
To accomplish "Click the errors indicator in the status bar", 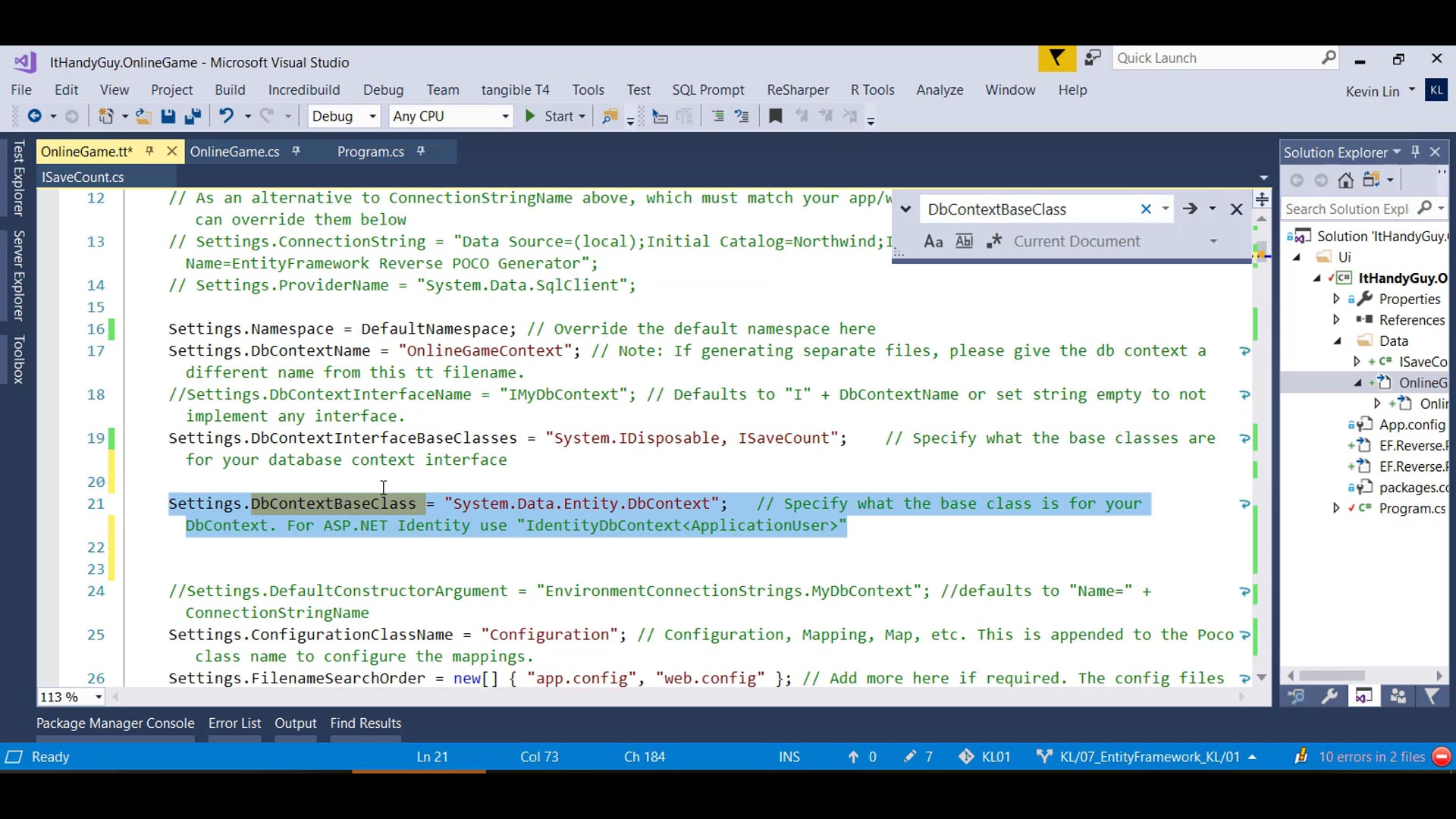I will (1370, 756).
